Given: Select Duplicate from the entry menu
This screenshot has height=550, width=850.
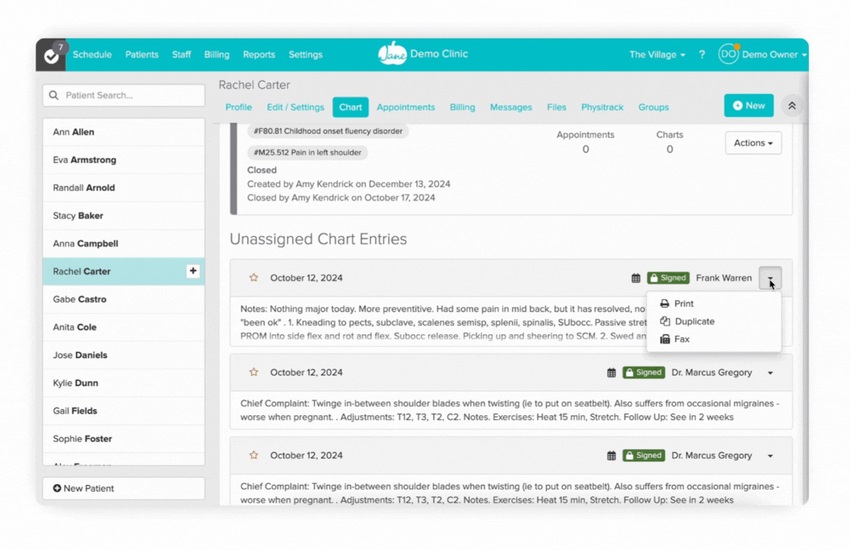Looking at the screenshot, I should coord(693,322).
